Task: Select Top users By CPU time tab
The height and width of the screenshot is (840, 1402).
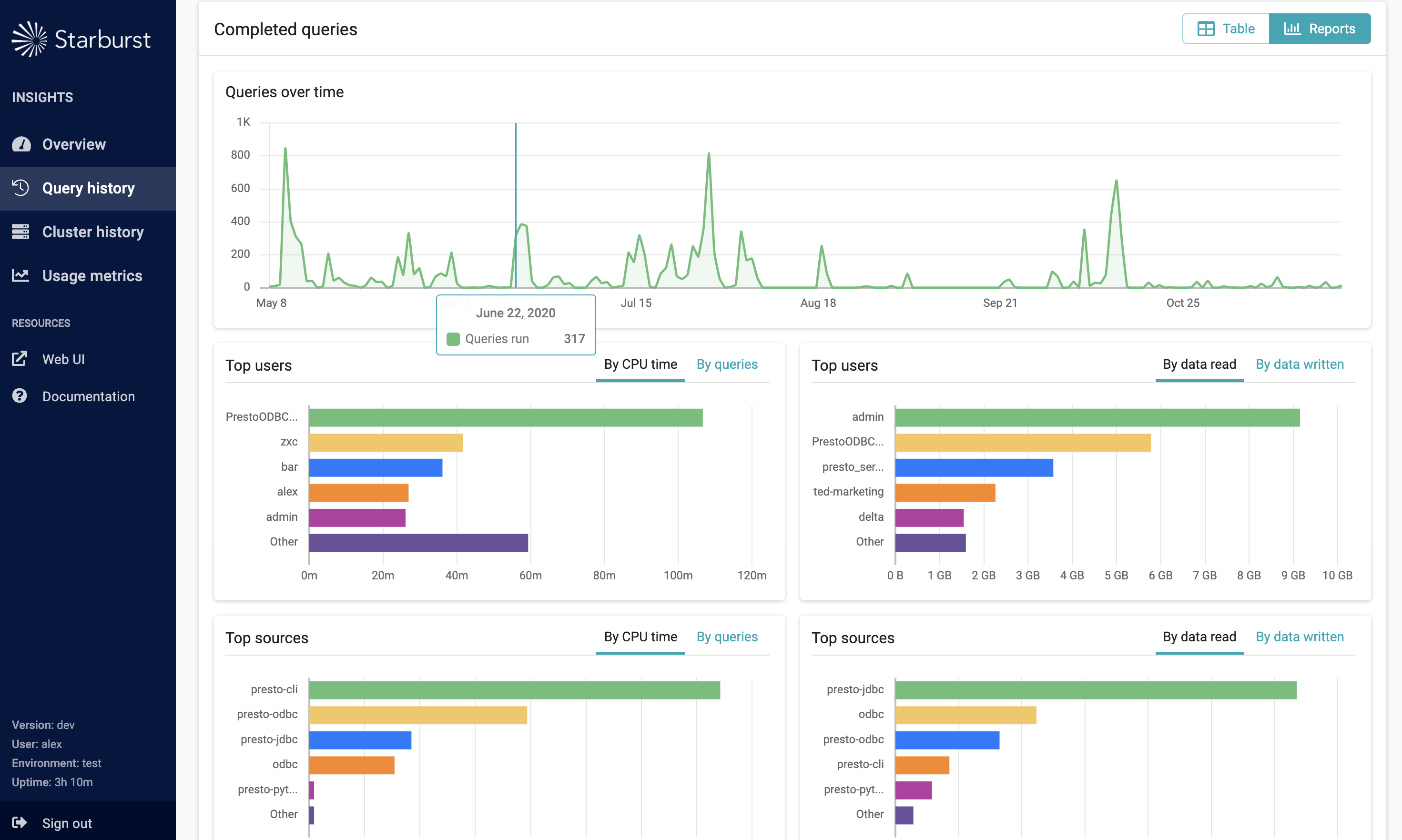Action: click(640, 364)
